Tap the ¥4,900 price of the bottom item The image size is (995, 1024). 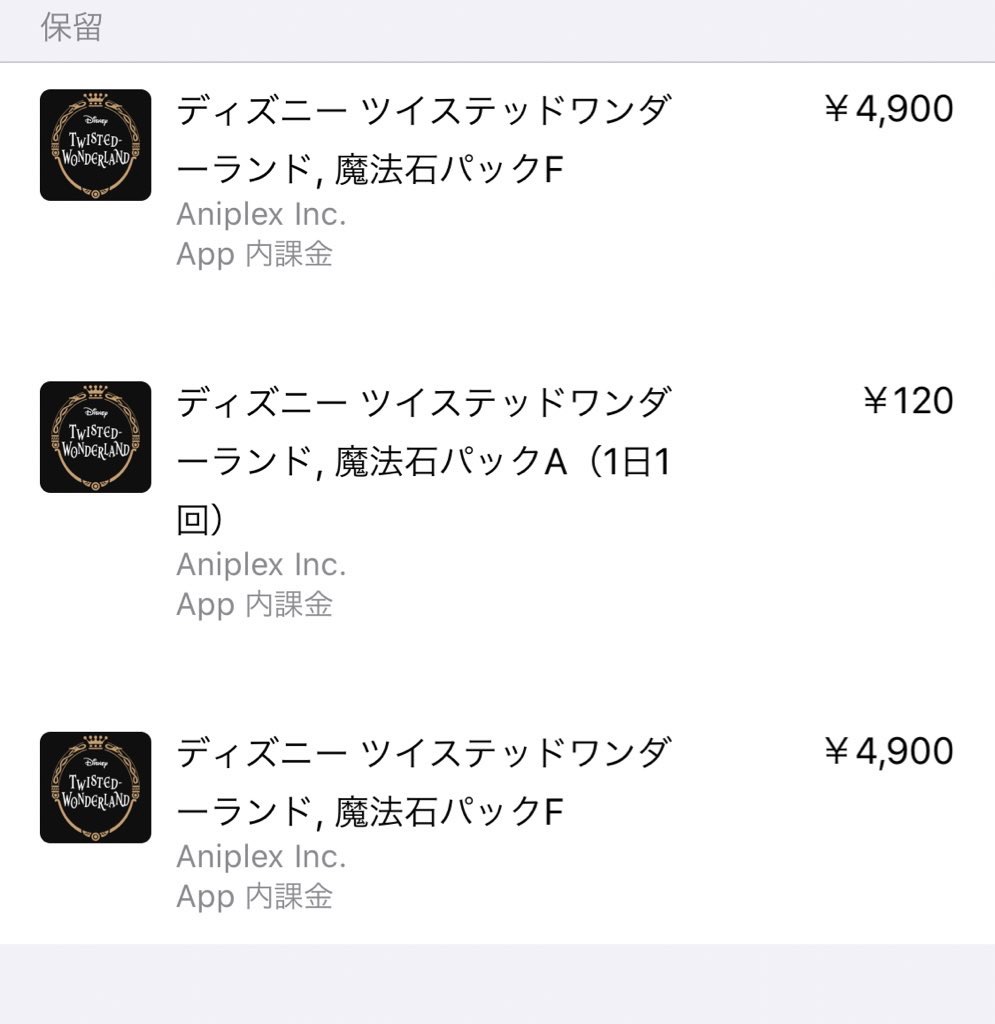(888, 751)
